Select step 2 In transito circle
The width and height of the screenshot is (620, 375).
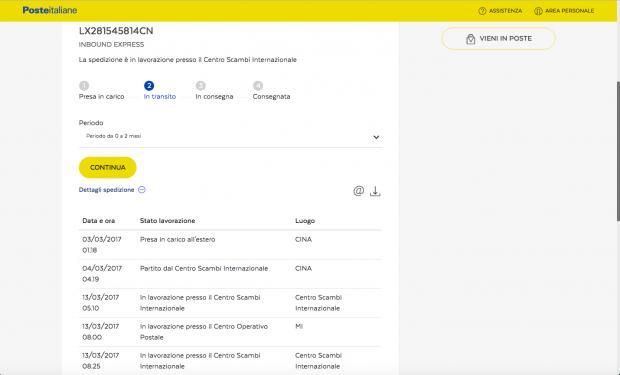coord(149,85)
